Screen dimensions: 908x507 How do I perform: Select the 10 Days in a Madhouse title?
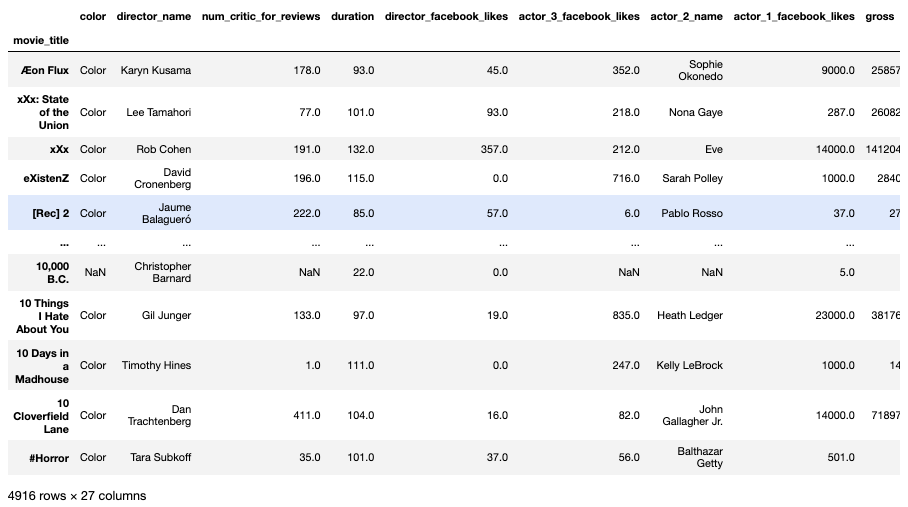pyautogui.click(x=42, y=366)
